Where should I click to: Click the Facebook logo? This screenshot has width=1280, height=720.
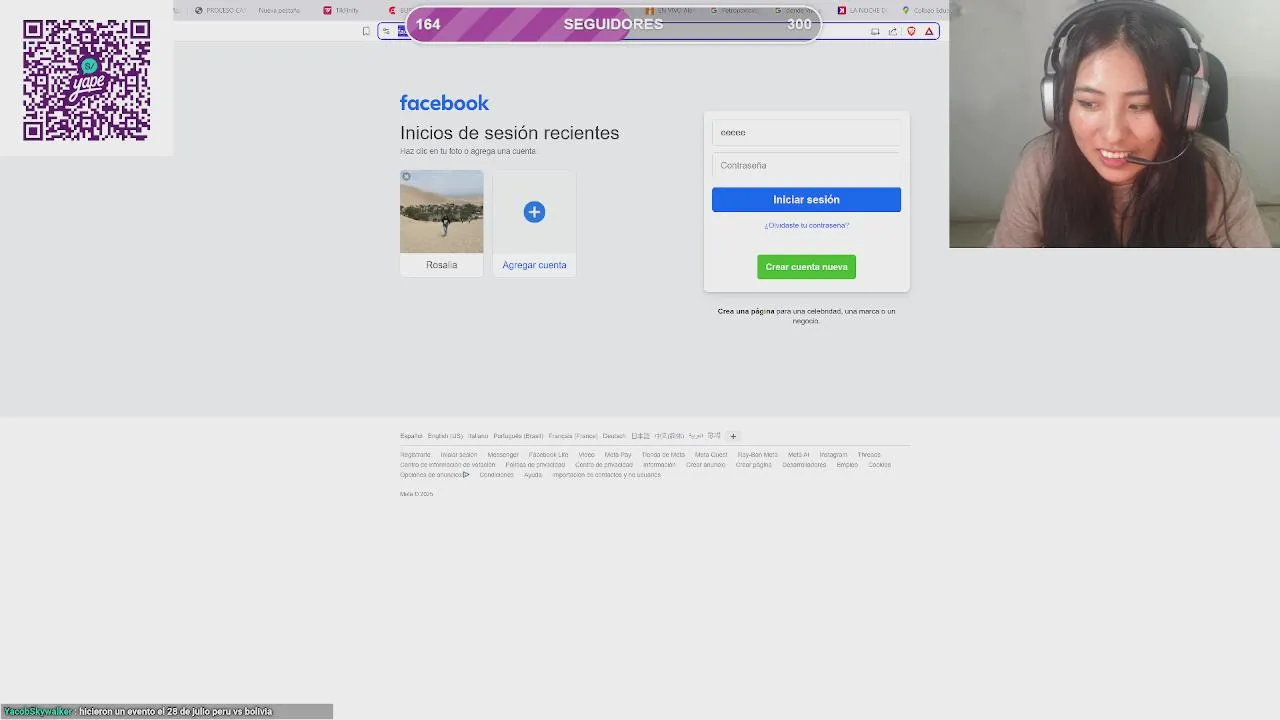(x=444, y=103)
